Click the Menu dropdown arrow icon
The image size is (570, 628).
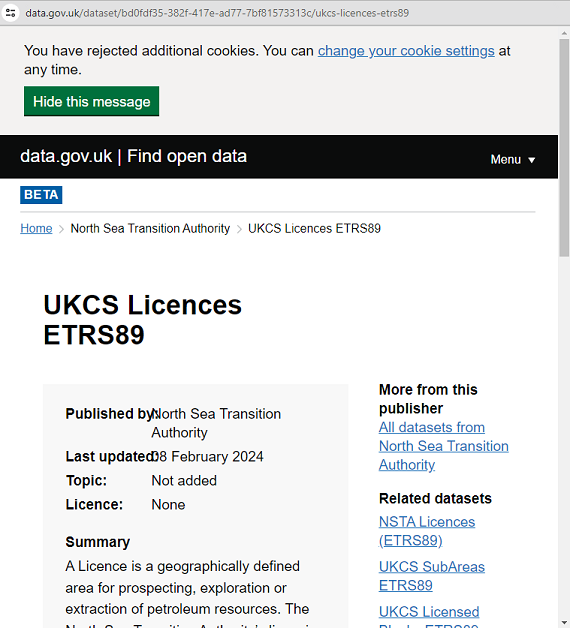pyautogui.click(x=532, y=160)
